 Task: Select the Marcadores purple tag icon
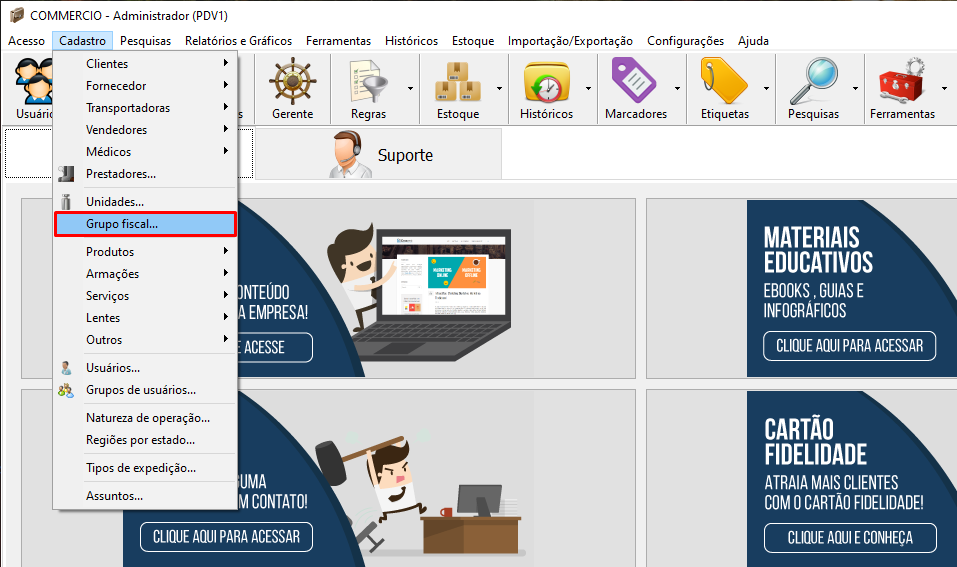click(x=635, y=81)
